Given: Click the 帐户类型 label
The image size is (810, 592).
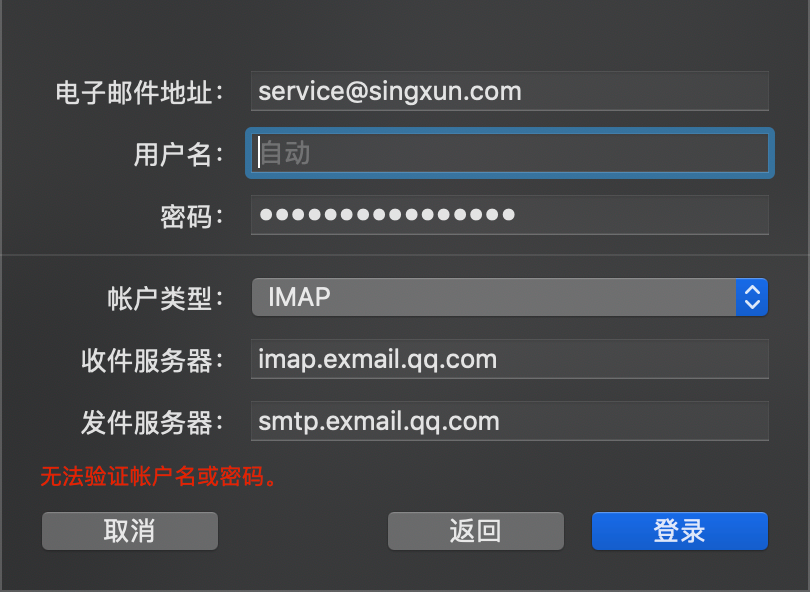Looking at the screenshot, I should point(165,299).
